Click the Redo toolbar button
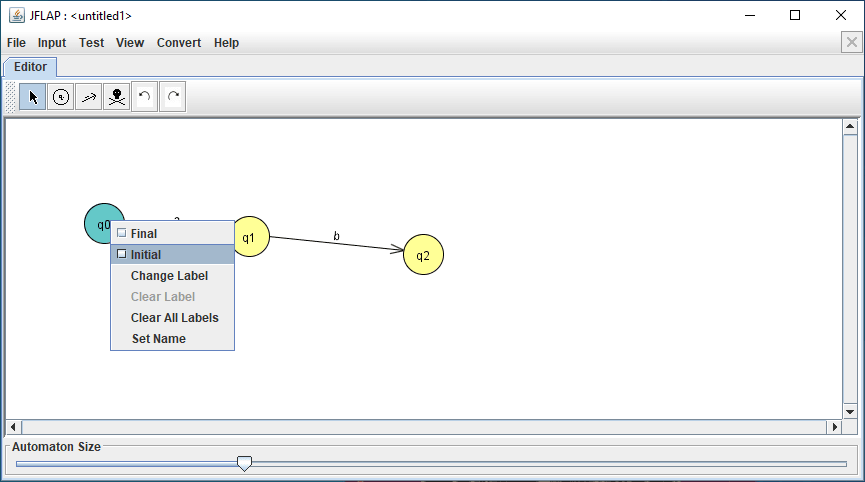The width and height of the screenshot is (865, 482). pos(173,97)
